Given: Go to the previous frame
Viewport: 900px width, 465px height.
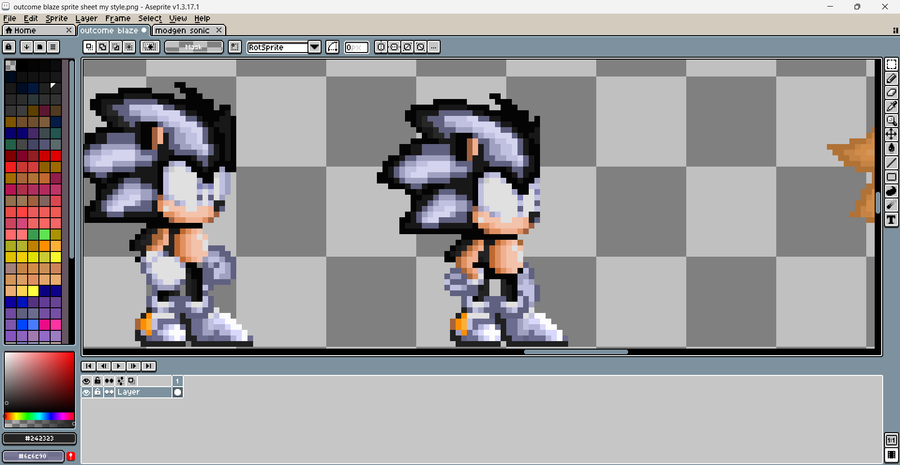Looking at the screenshot, I should (103, 366).
